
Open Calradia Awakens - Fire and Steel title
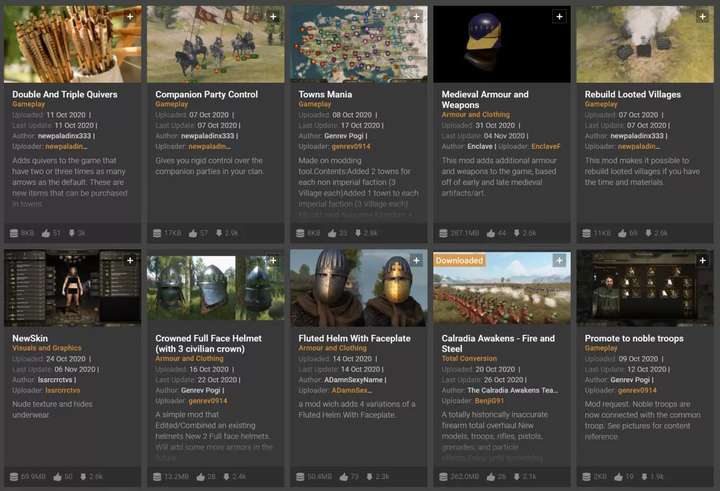coord(498,343)
